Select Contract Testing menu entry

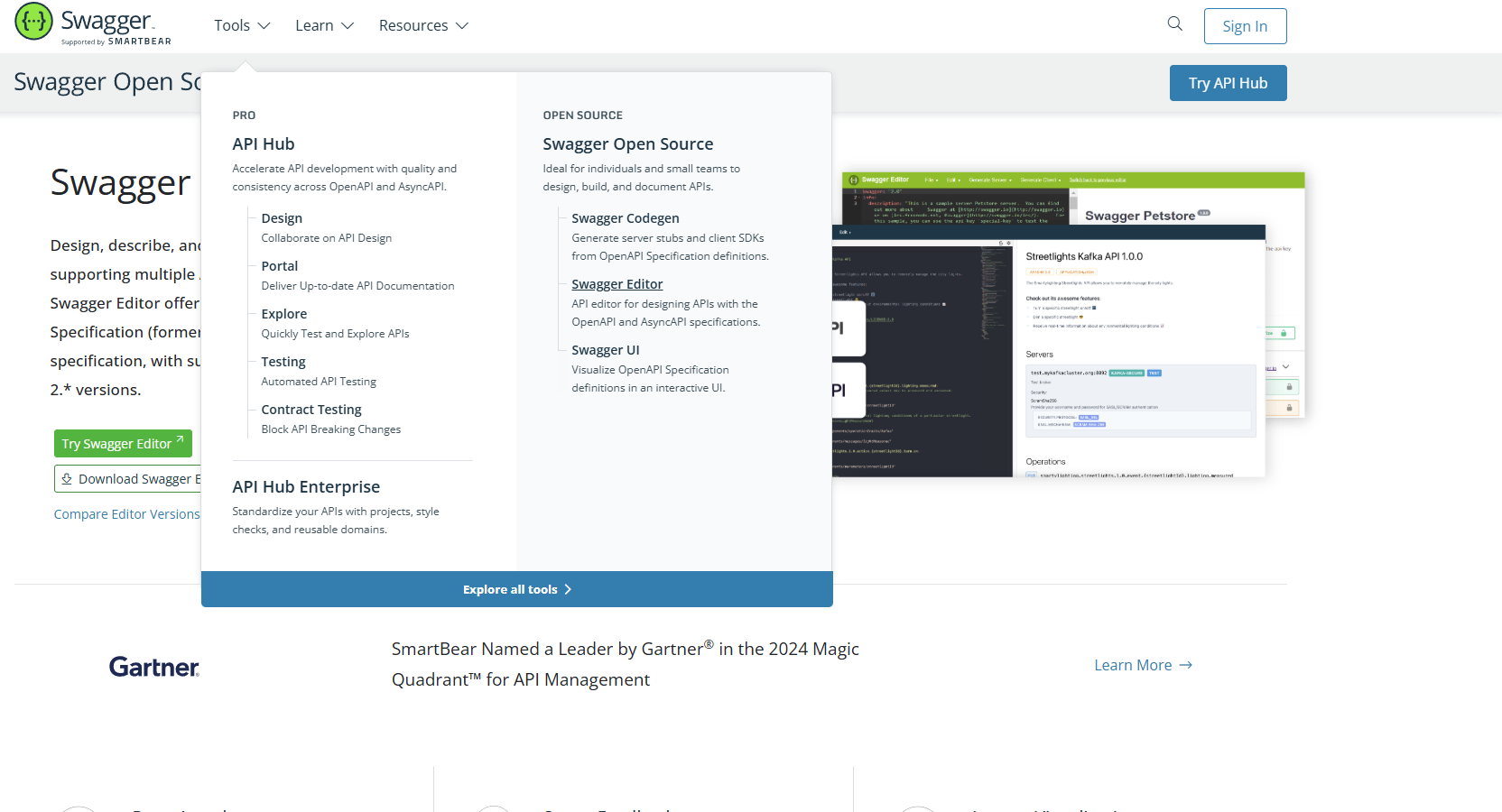tap(311, 410)
